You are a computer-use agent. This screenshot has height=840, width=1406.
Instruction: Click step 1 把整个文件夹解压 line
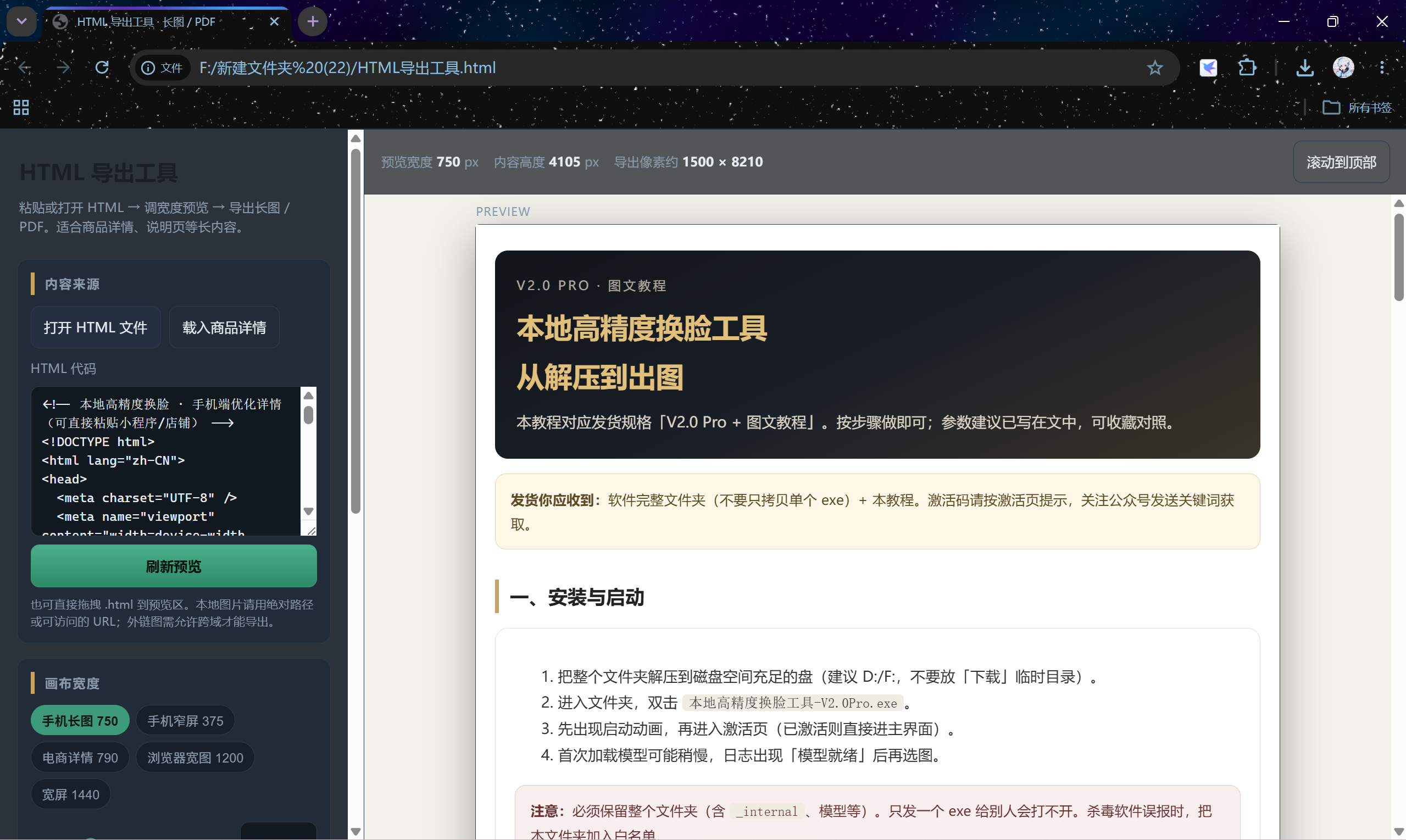(x=820, y=676)
